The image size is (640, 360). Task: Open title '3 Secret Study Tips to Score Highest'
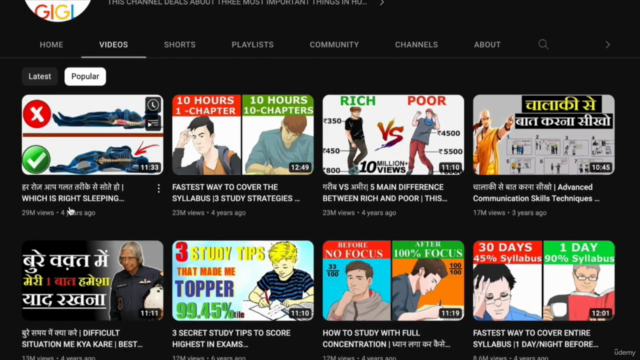(231, 338)
